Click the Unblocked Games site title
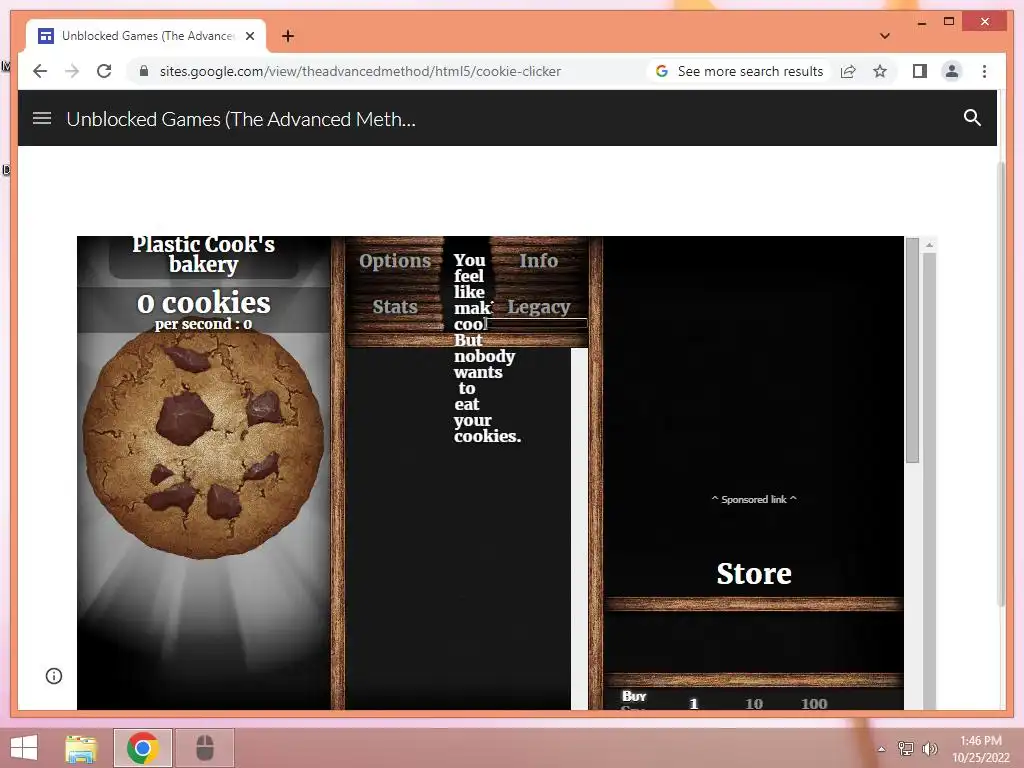 240,119
